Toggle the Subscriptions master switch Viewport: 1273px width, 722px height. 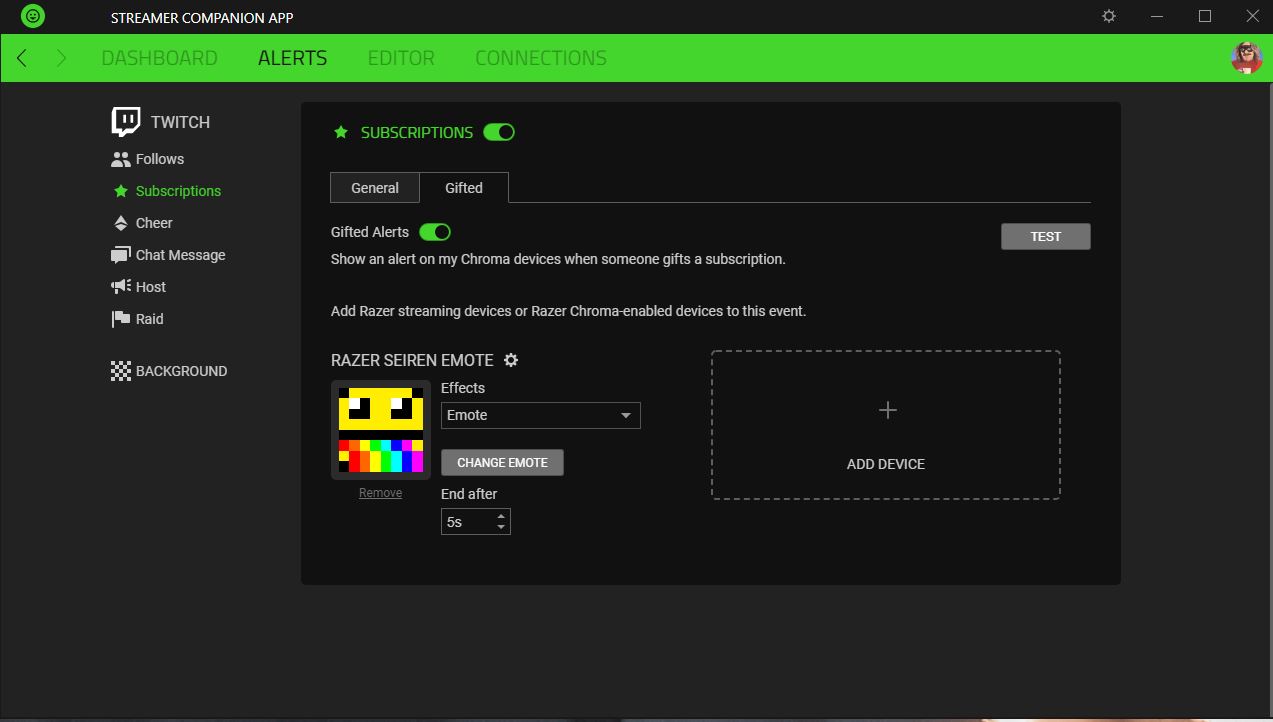click(x=499, y=132)
